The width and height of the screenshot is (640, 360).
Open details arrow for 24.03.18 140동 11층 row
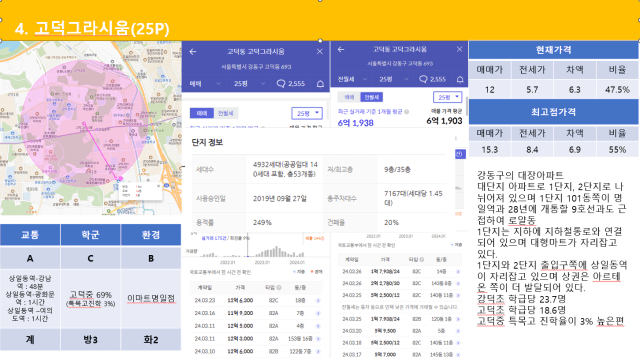(458, 342)
